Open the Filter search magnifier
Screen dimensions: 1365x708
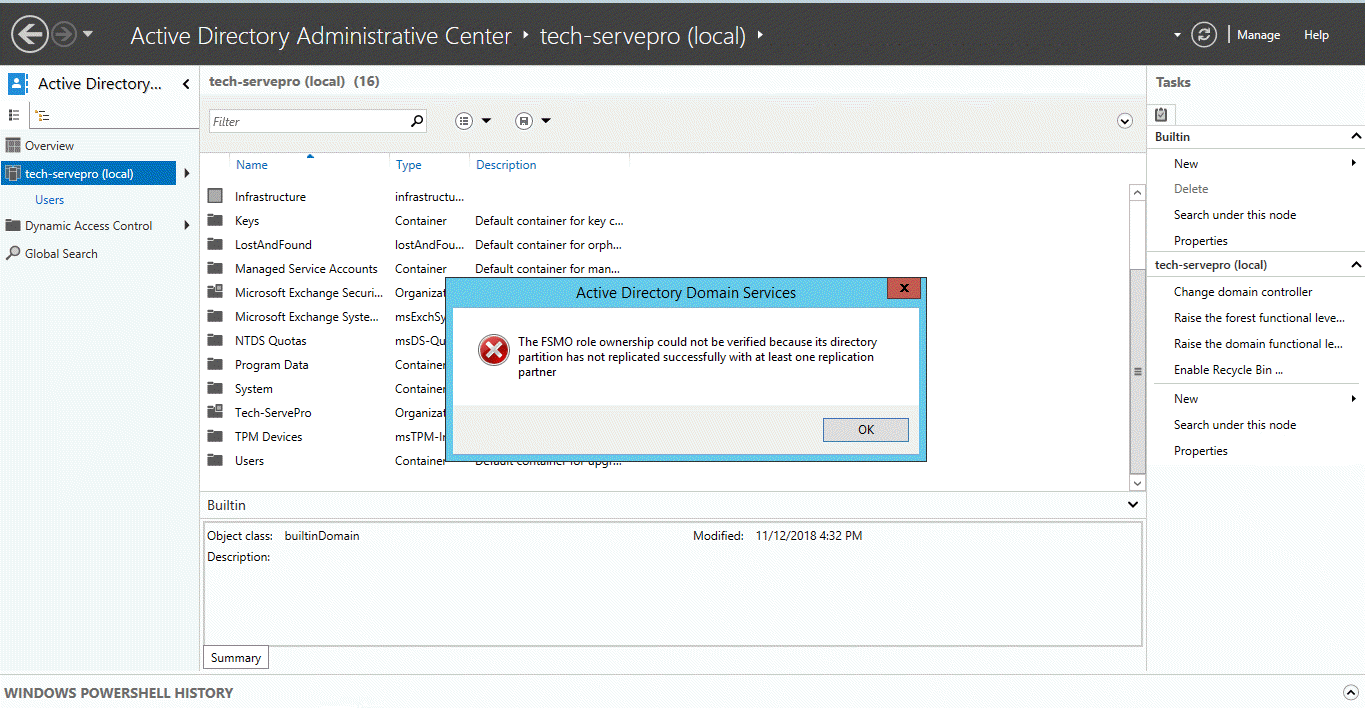(416, 120)
